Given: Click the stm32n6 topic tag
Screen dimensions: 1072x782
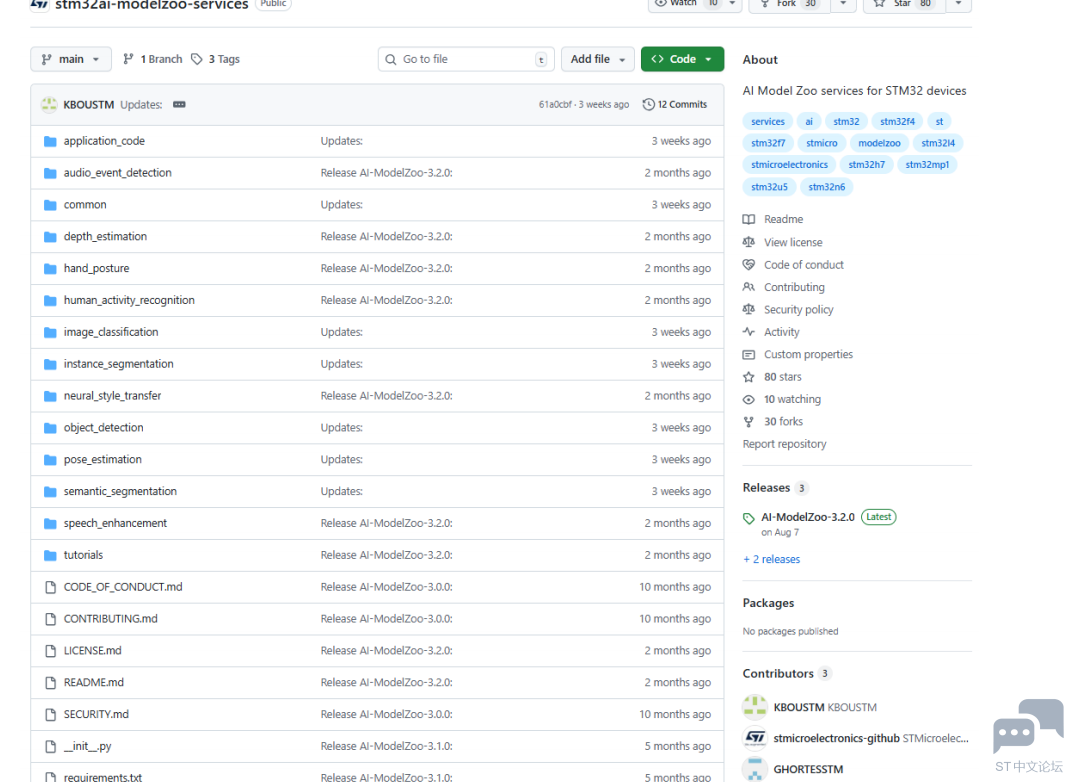Looking at the screenshot, I should click(826, 187).
